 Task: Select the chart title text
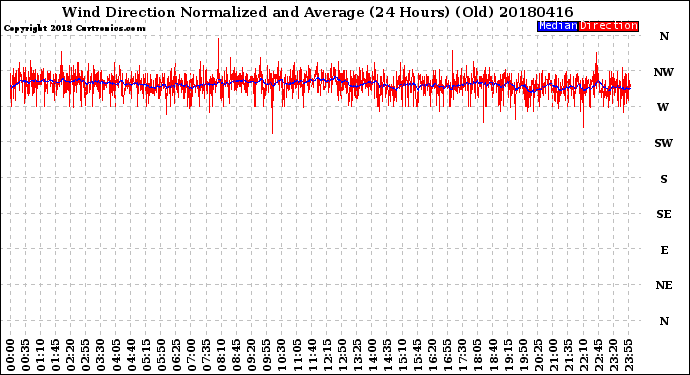[317, 12]
